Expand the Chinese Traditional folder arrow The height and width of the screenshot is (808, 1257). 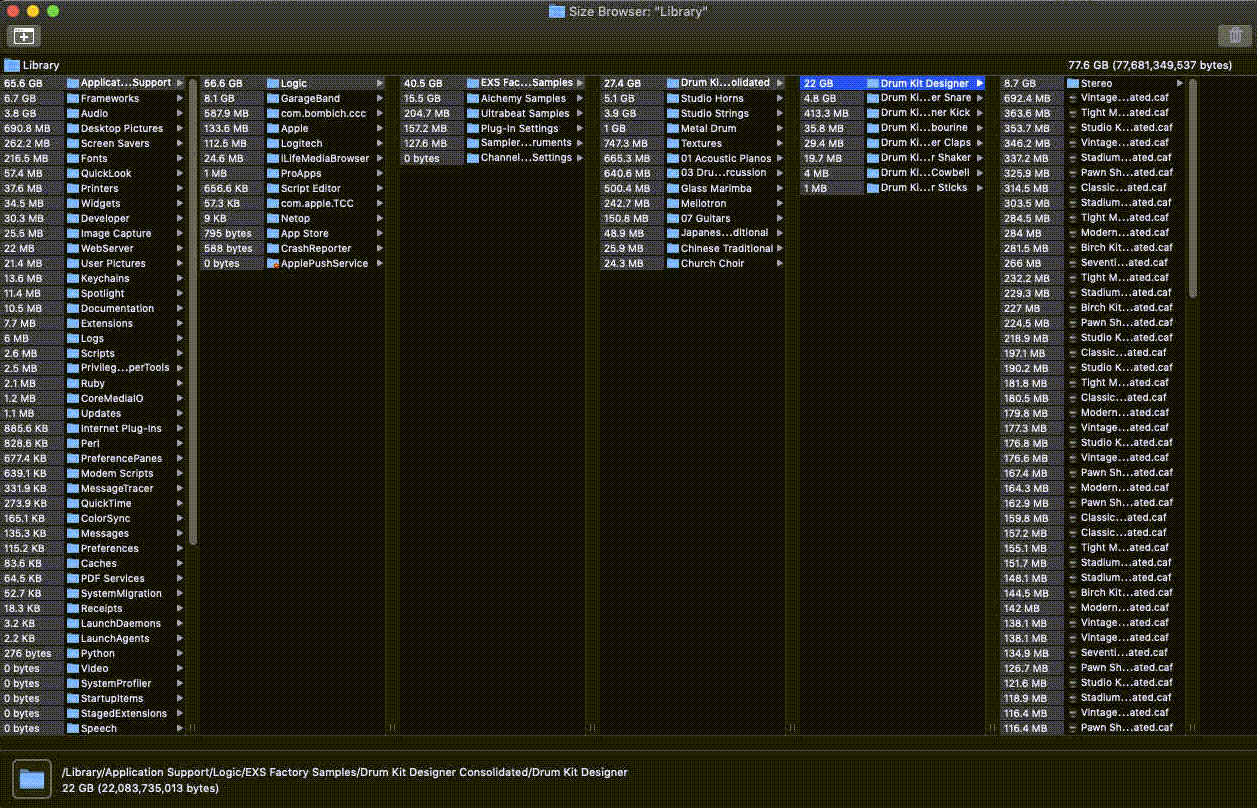pyautogui.click(x=780, y=248)
